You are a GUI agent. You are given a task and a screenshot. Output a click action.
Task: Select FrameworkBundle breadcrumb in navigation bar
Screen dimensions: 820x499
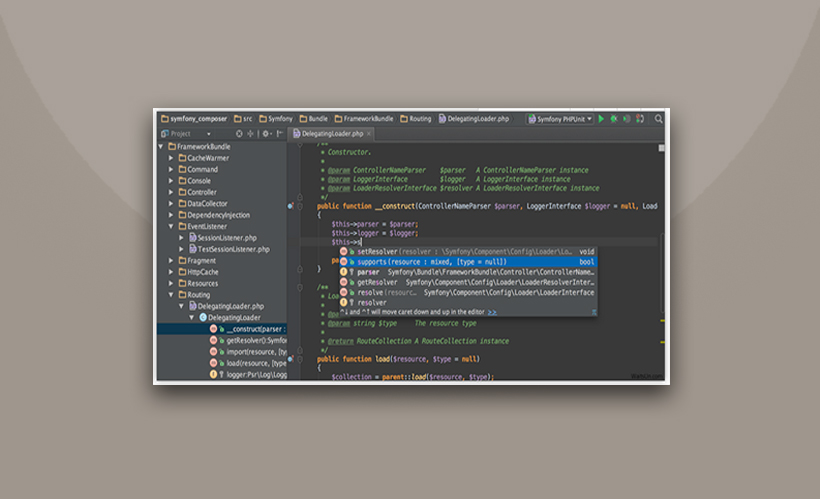tap(364, 119)
